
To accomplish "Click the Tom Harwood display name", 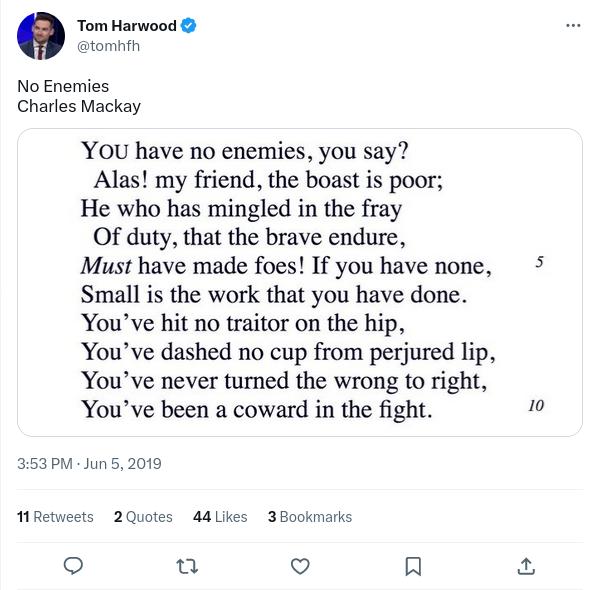I will tap(127, 26).
